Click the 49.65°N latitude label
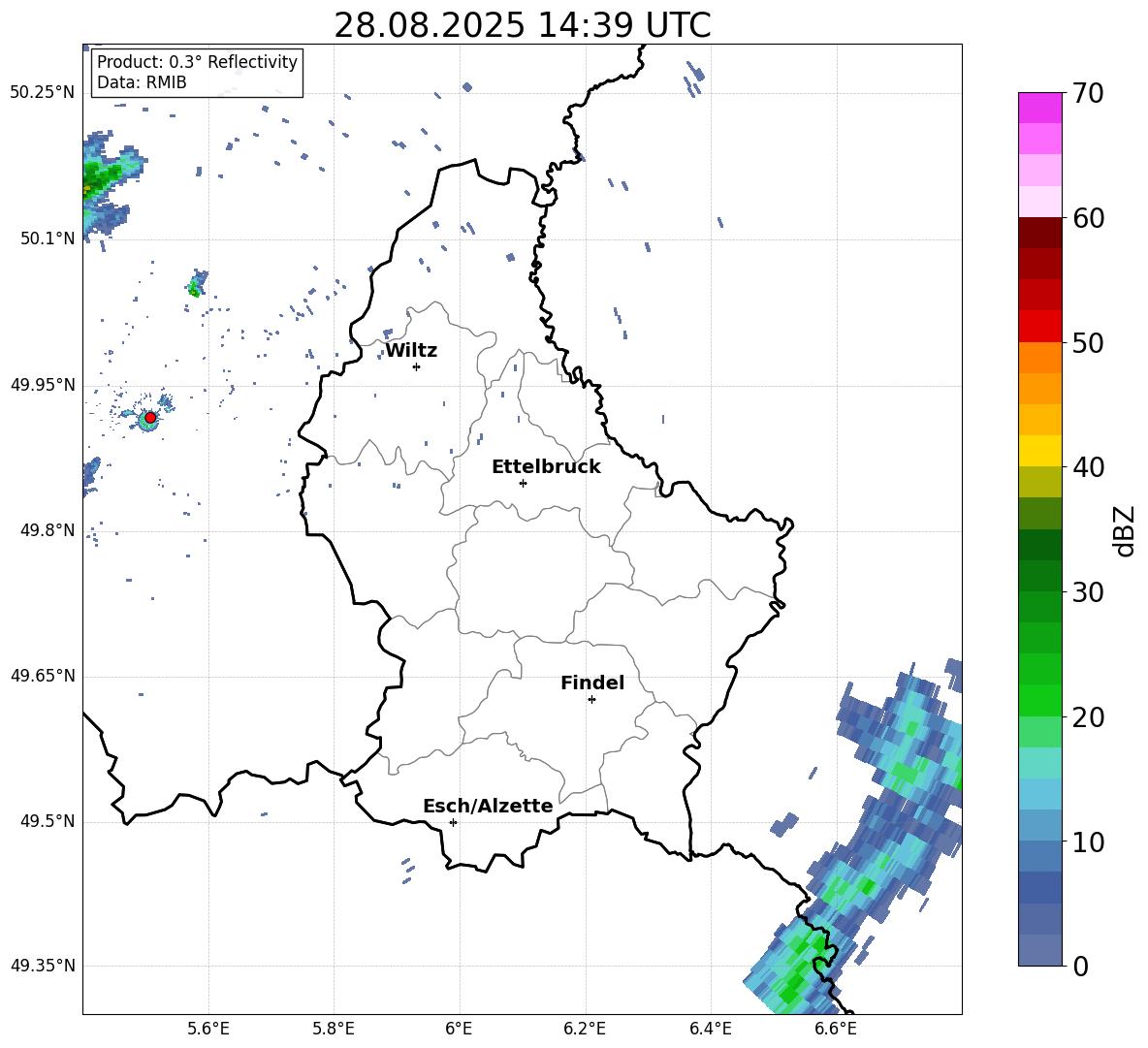 pyautogui.click(x=42, y=676)
